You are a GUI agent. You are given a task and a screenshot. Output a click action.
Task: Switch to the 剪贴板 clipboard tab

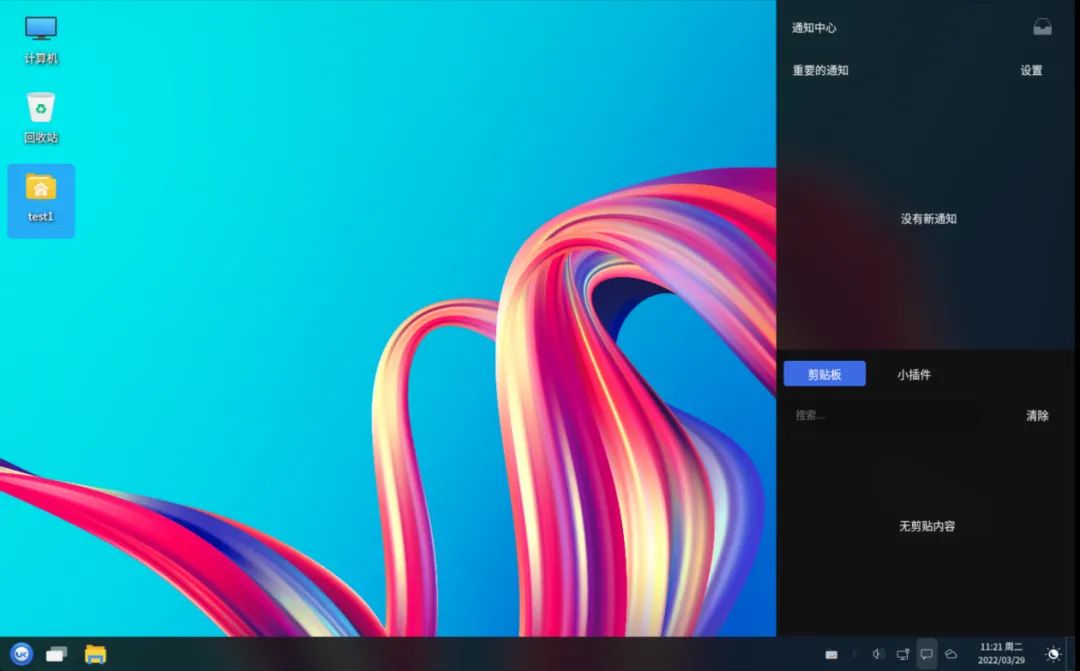point(824,374)
